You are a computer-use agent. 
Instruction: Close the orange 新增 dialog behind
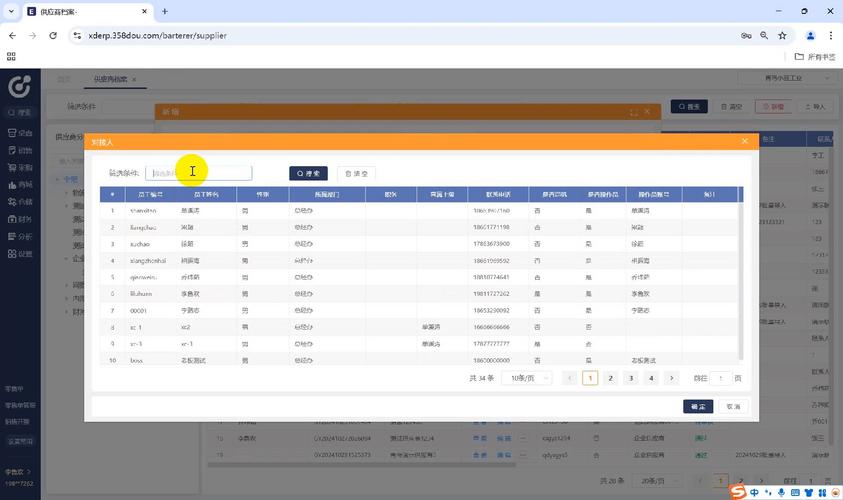click(x=647, y=111)
